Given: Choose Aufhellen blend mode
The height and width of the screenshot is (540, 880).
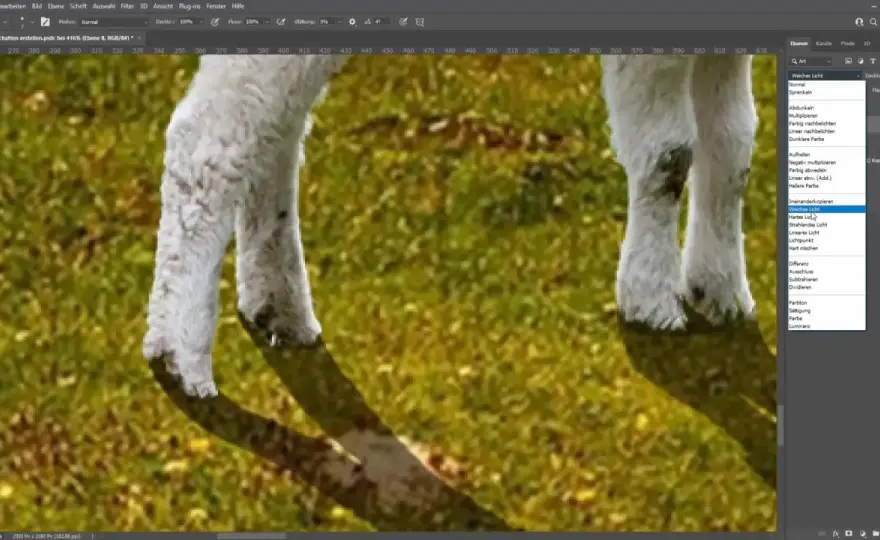Looking at the screenshot, I should point(826,154).
